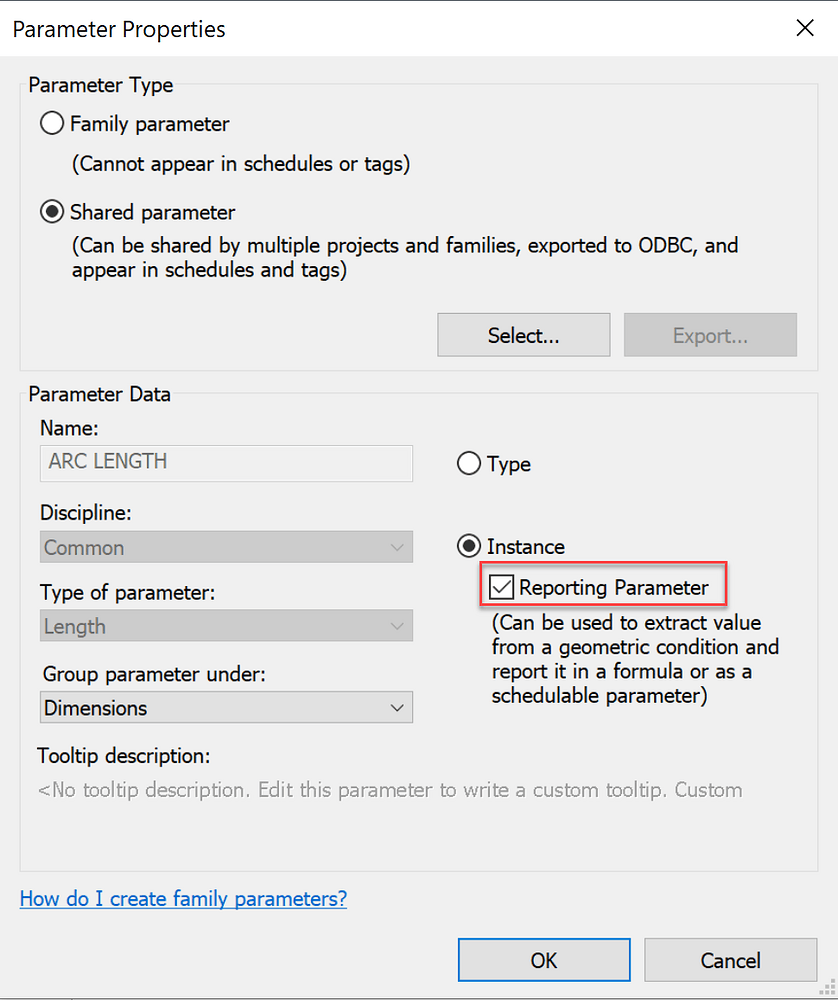
Task: Click the Select button for shared parameters
Action: pyautogui.click(x=523, y=334)
